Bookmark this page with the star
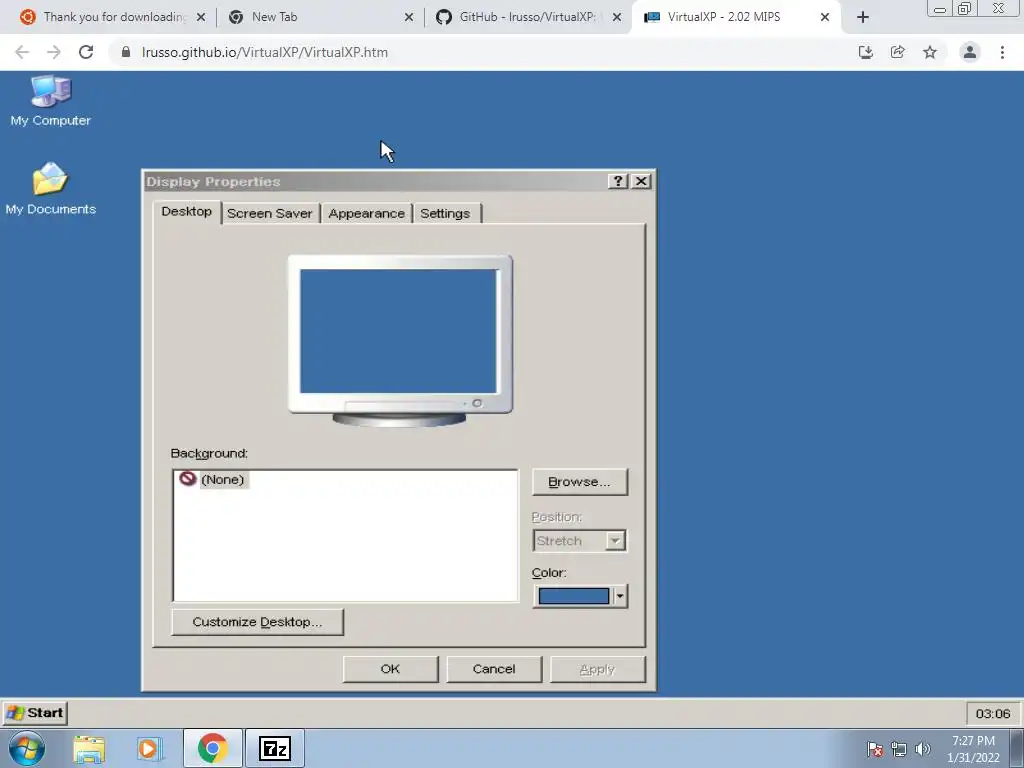1024x768 pixels. click(x=930, y=52)
